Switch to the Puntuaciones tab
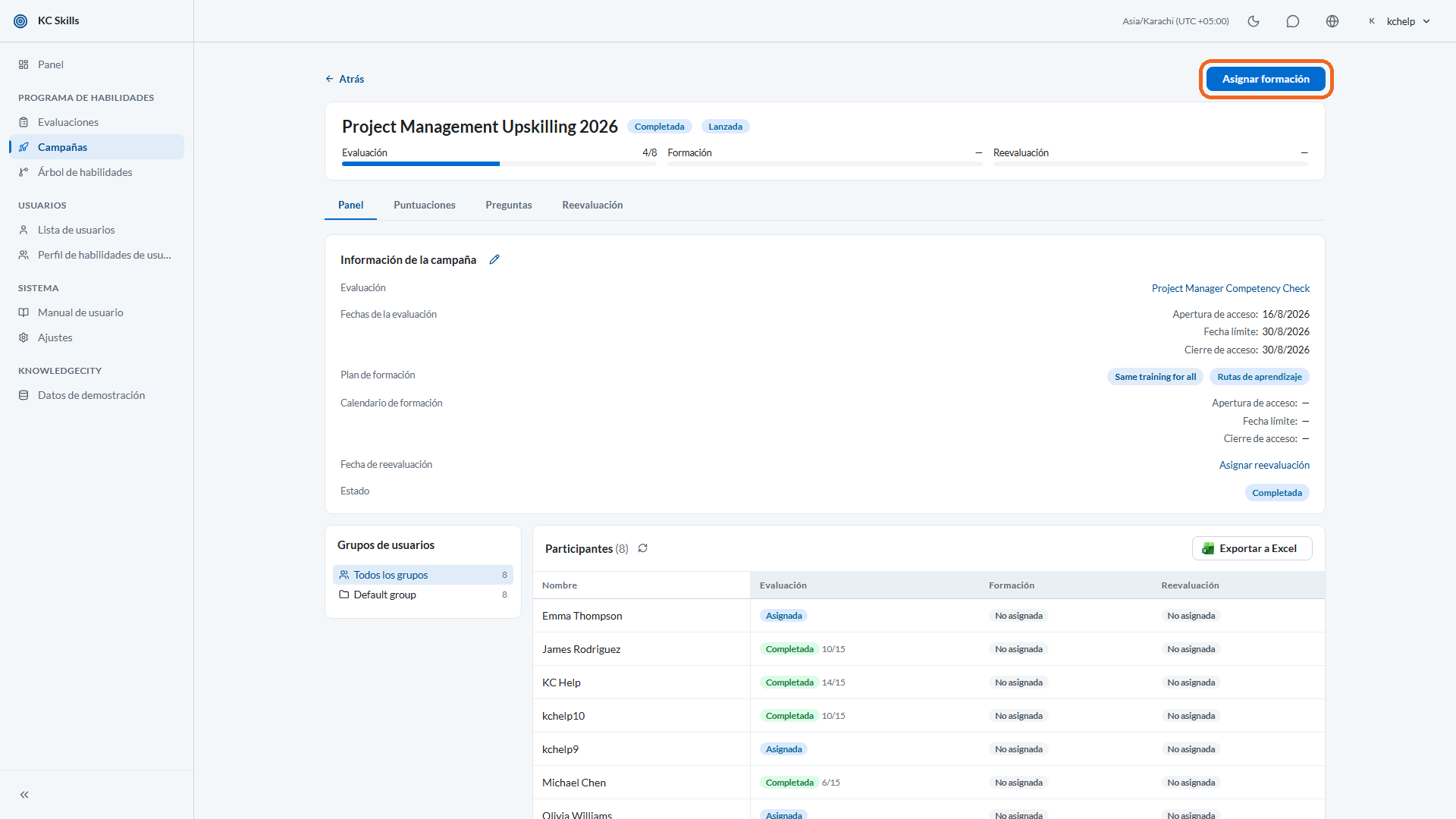Screen dimensions: 1456x819 pos(425,205)
